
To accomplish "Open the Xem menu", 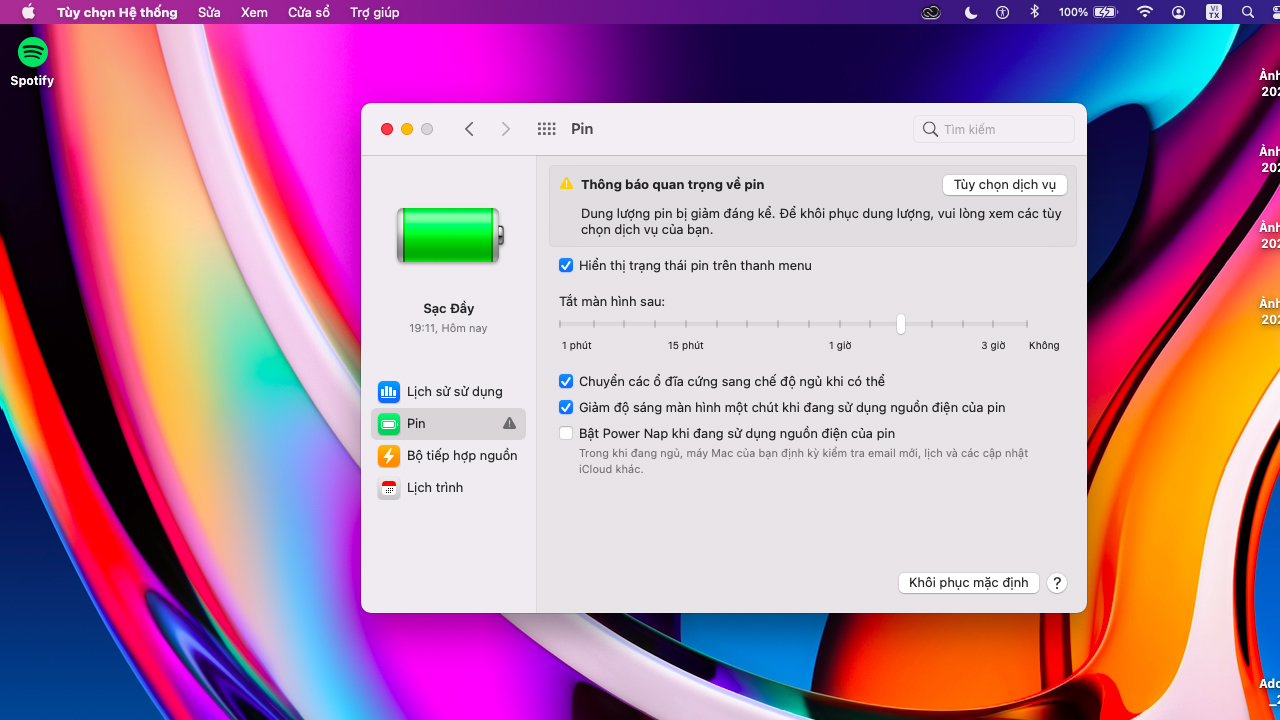I will pos(254,12).
